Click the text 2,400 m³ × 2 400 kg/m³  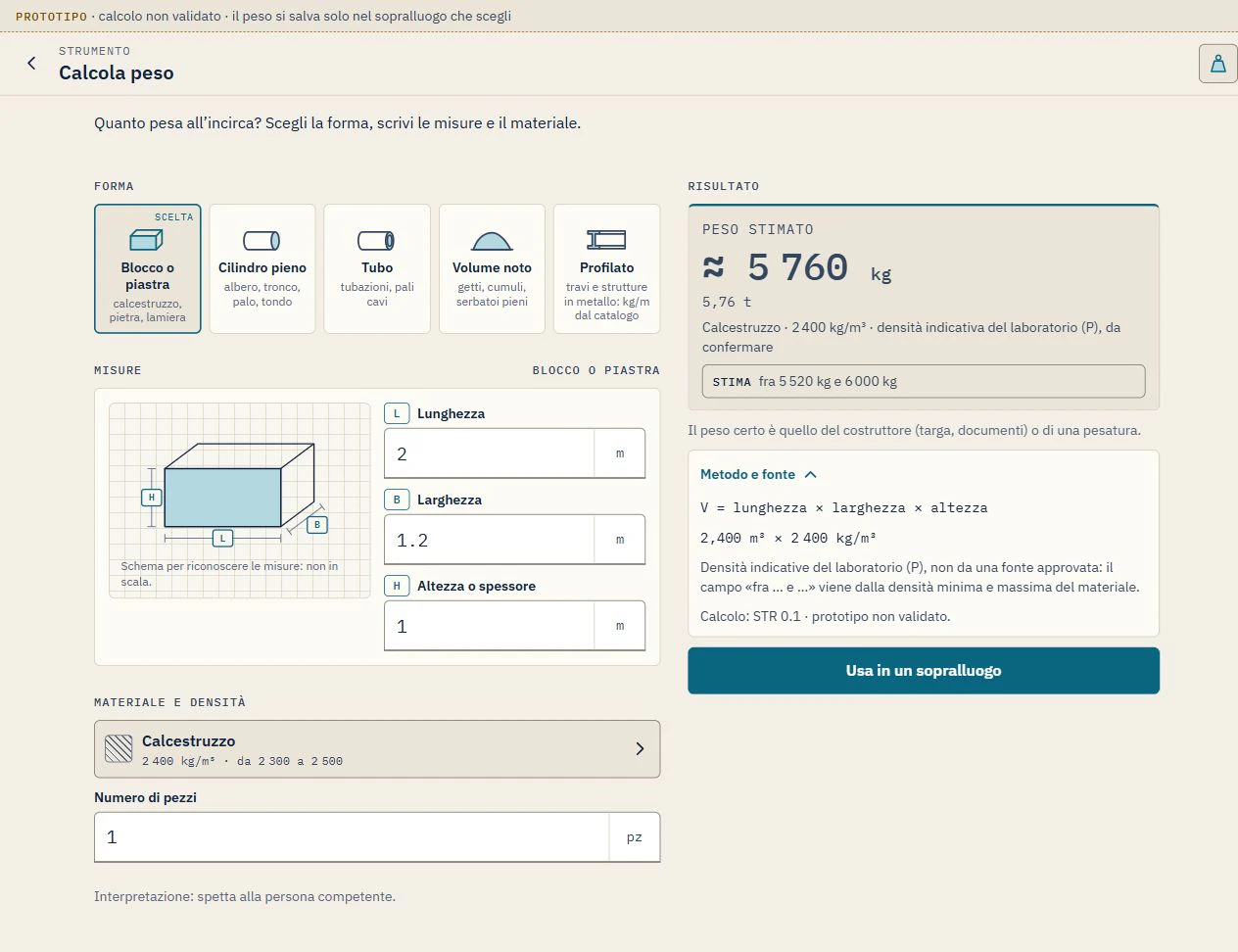coord(788,538)
